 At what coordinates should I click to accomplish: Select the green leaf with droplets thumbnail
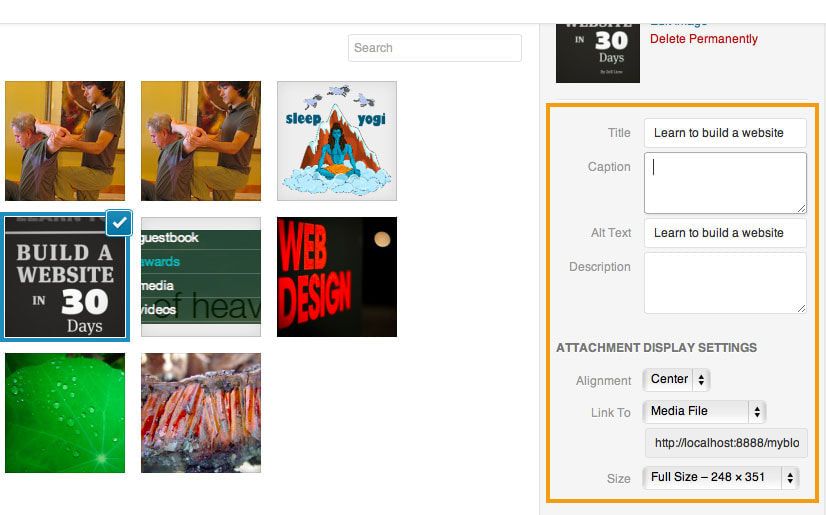[65, 412]
